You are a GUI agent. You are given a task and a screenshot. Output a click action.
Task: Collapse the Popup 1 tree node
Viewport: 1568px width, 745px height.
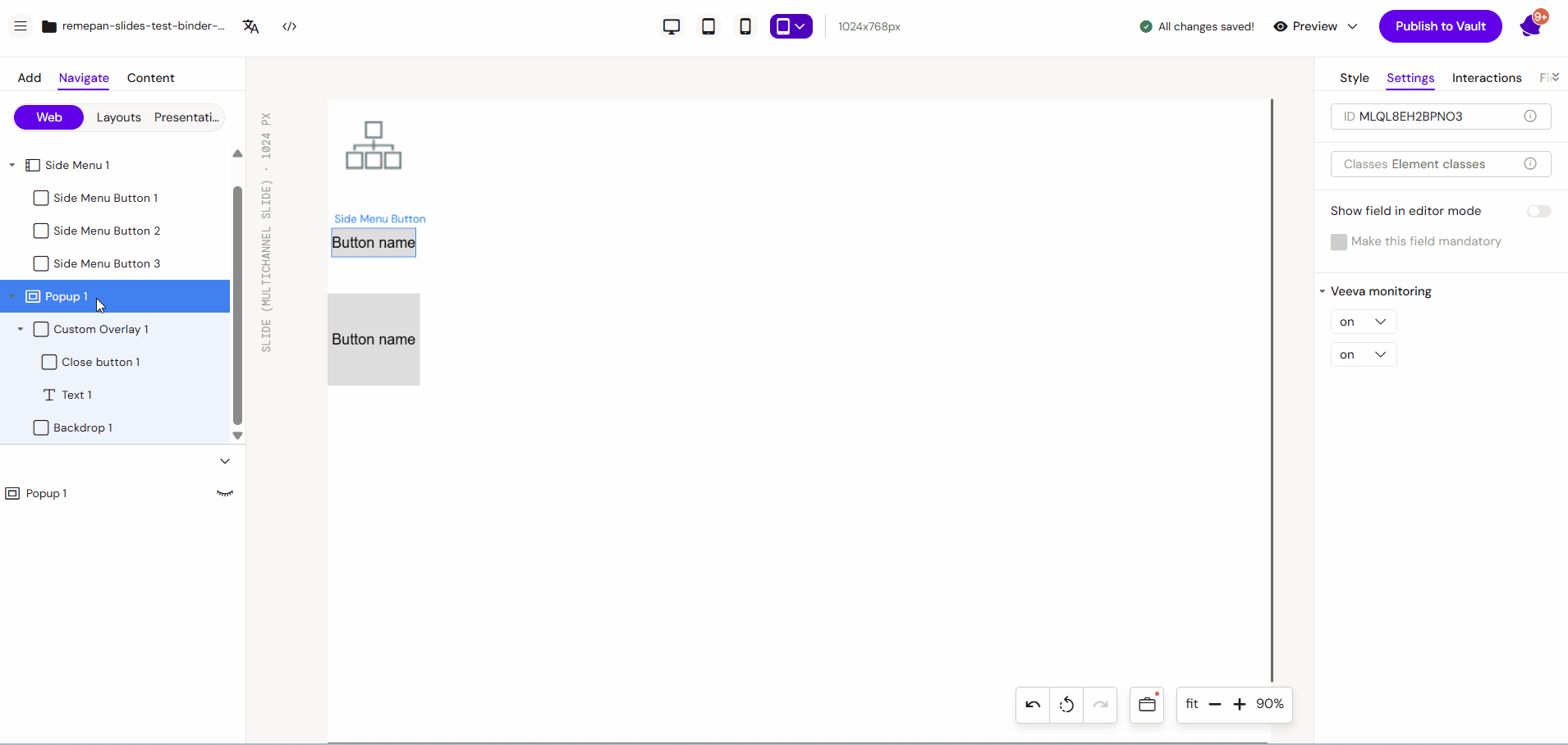pos(12,296)
